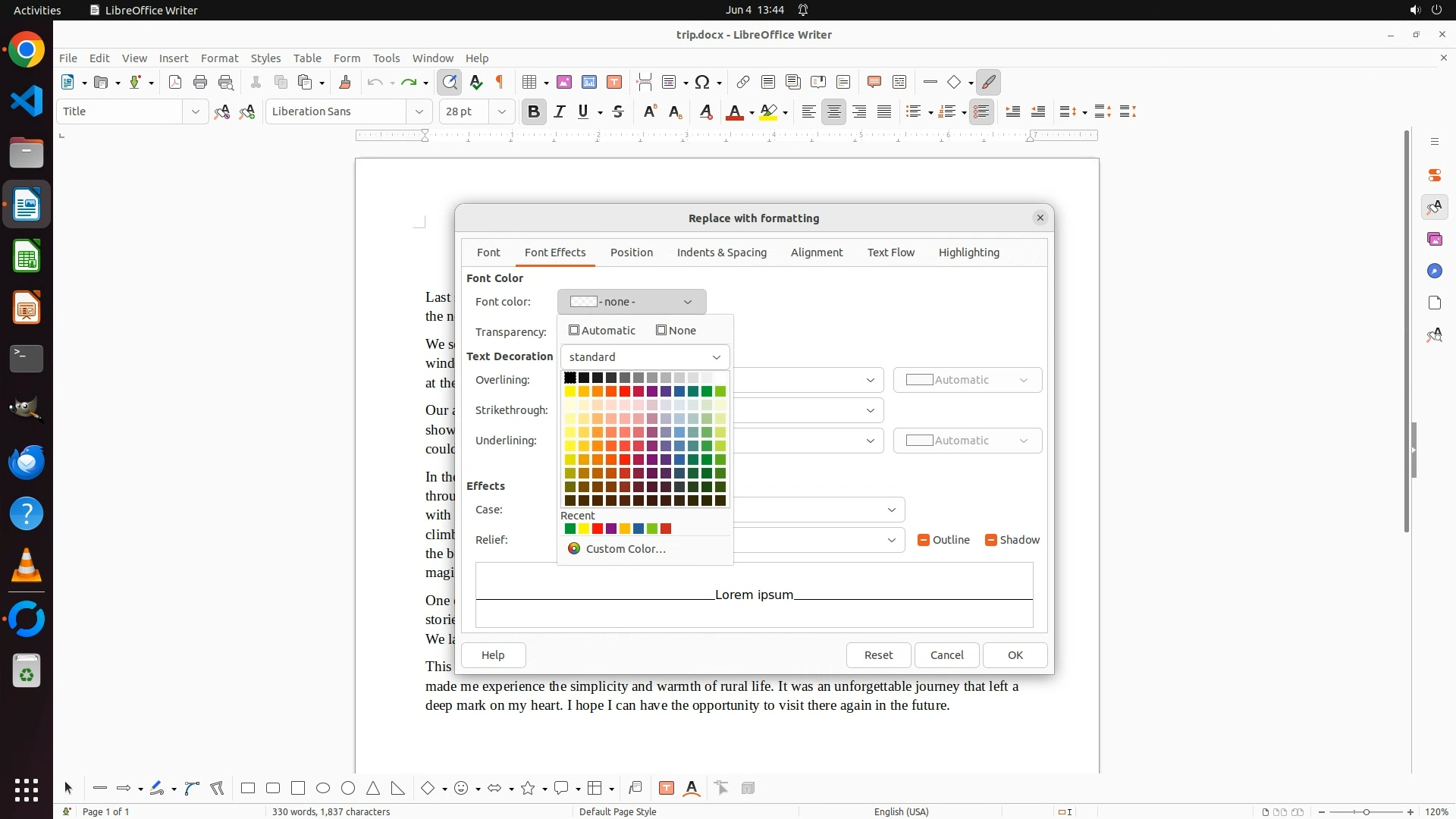This screenshot has height=819, width=1456.
Task: Click the Reset button
Action: [x=878, y=655]
